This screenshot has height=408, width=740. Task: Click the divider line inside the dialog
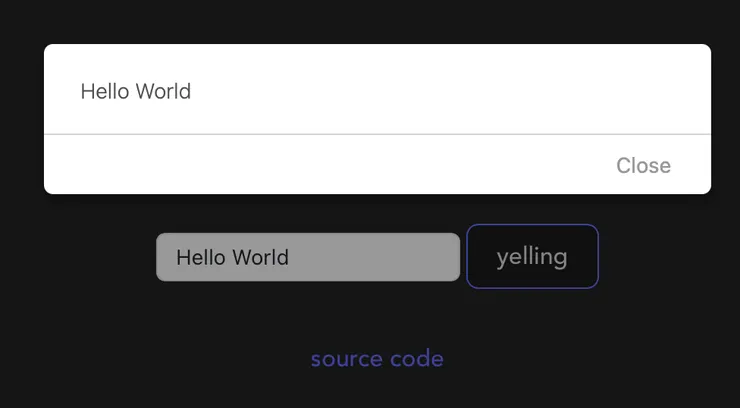377,134
